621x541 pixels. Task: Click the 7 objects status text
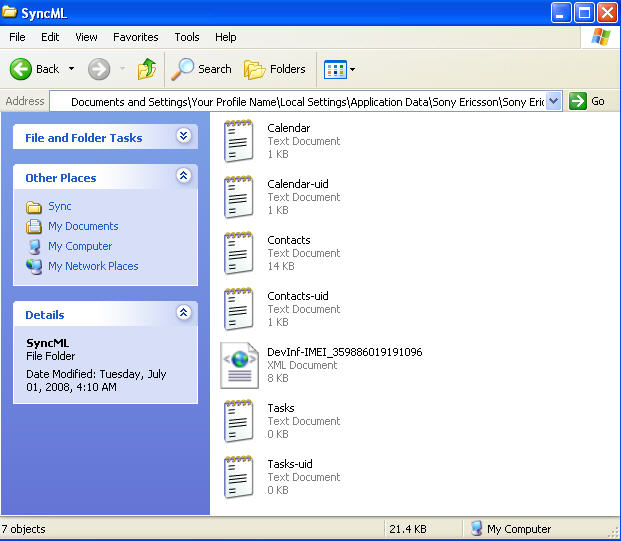click(x=23, y=529)
